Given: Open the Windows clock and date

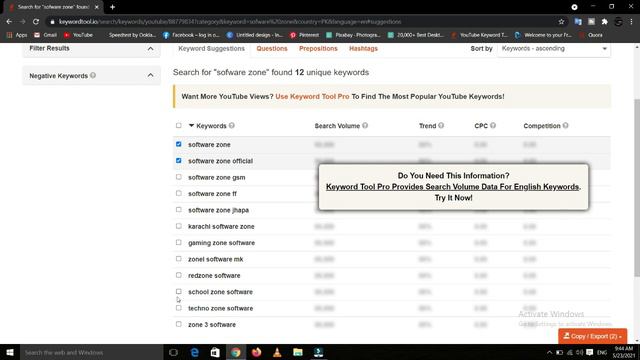Looking at the screenshot, I should point(624,352).
